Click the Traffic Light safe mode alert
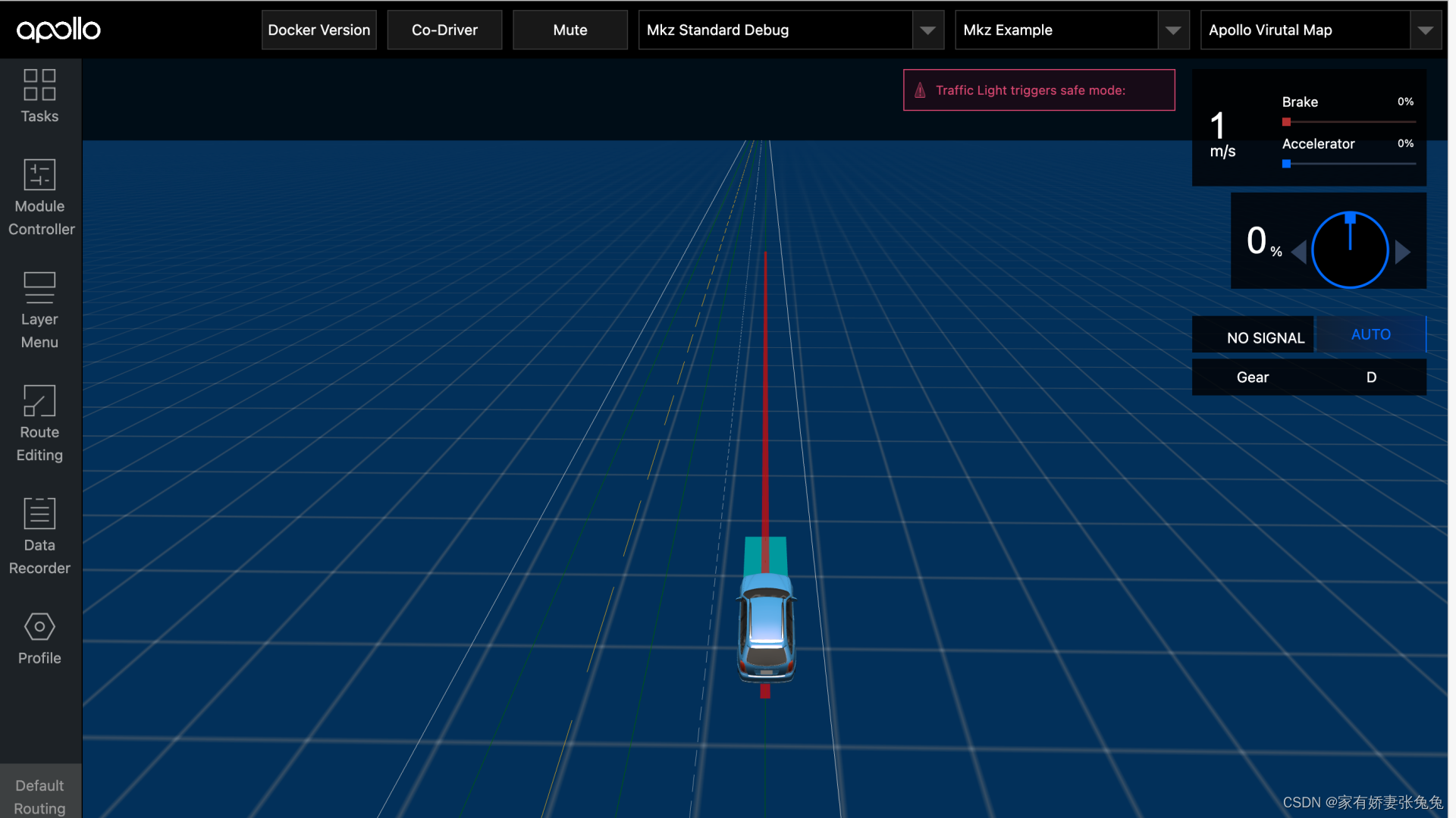The width and height of the screenshot is (1456, 818). 1039,90
